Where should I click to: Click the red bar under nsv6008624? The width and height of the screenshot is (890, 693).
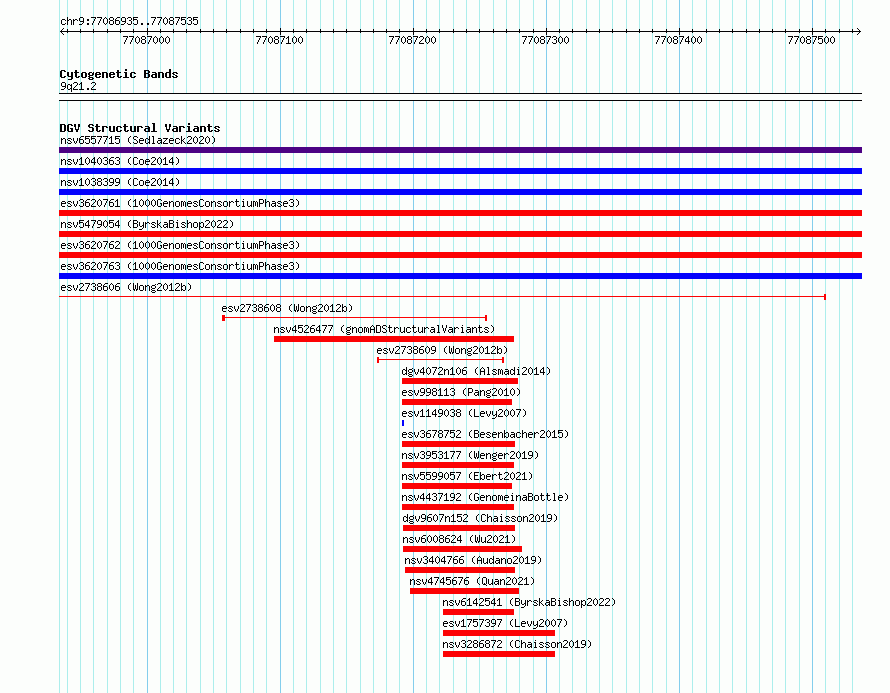(x=463, y=549)
